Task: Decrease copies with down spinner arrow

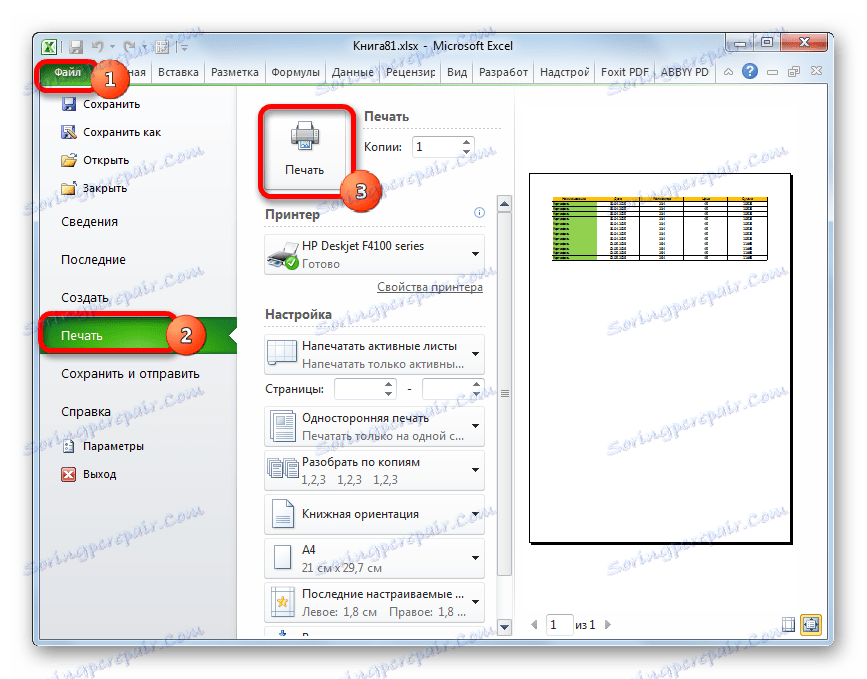Action: [467, 152]
